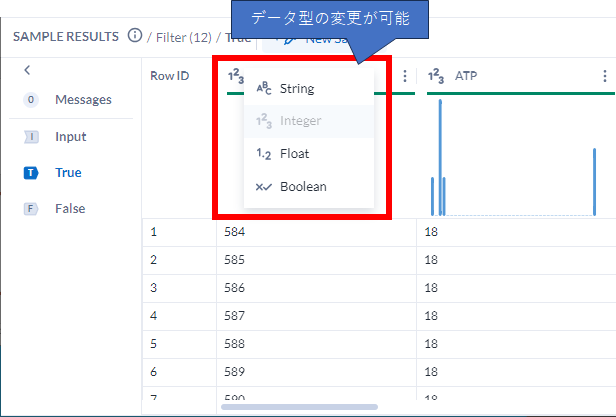Pick Boolean data type option
The height and width of the screenshot is (417, 616).
click(302, 186)
